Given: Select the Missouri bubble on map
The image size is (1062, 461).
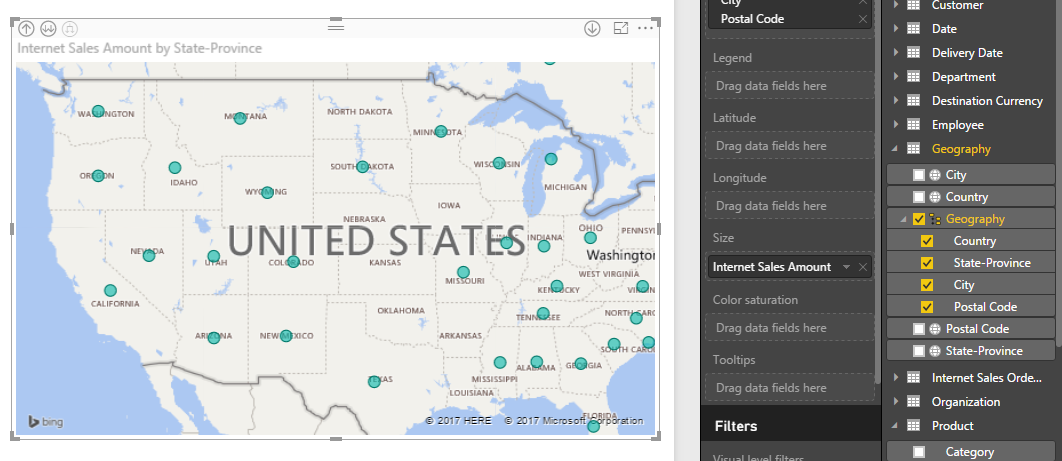Looking at the screenshot, I should [x=463, y=272].
